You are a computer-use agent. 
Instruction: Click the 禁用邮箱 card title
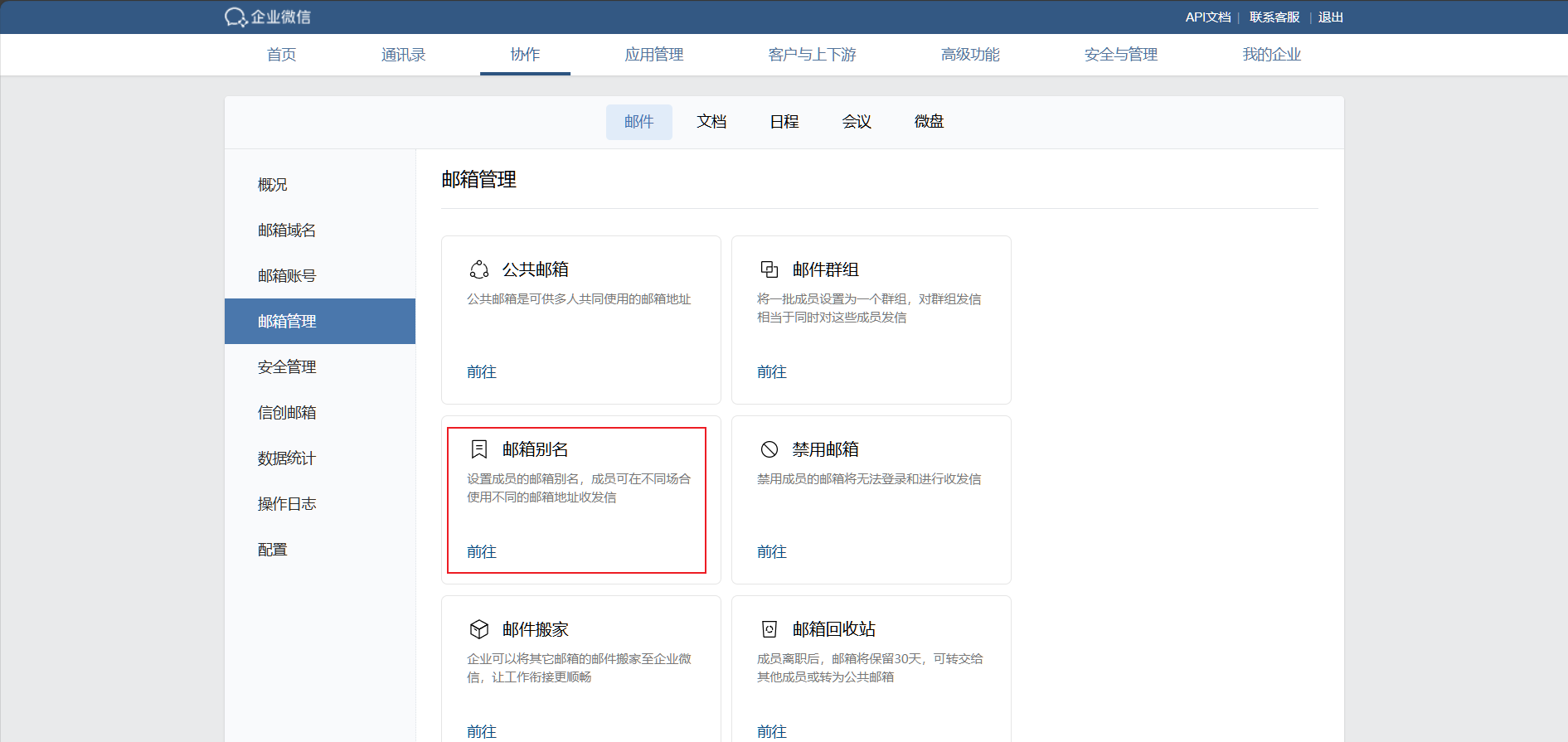pos(826,449)
